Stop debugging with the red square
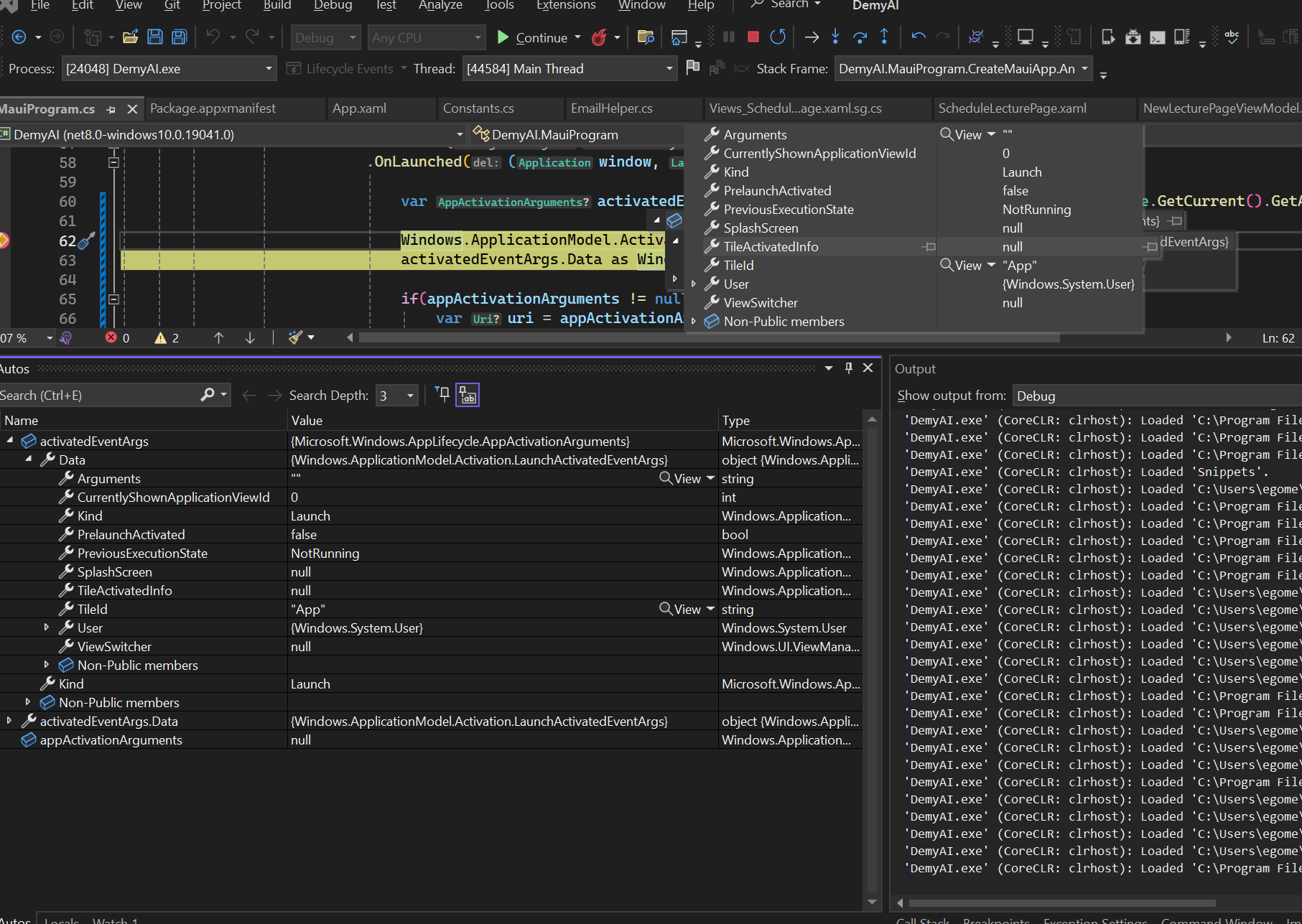Image resolution: width=1302 pixels, height=924 pixels. (753, 37)
